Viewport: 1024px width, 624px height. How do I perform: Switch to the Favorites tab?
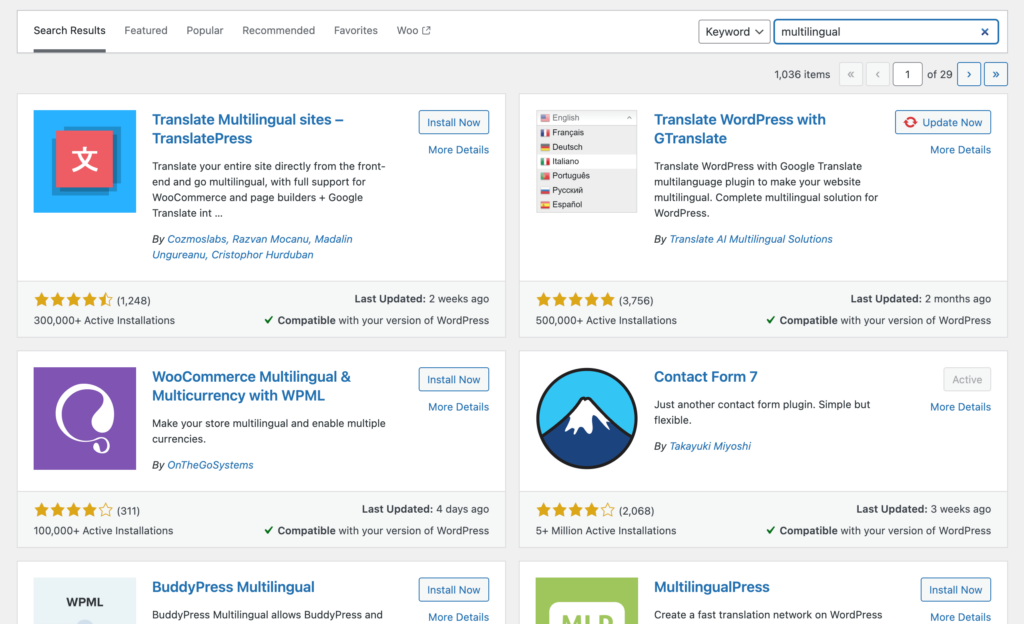tap(355, 31)
